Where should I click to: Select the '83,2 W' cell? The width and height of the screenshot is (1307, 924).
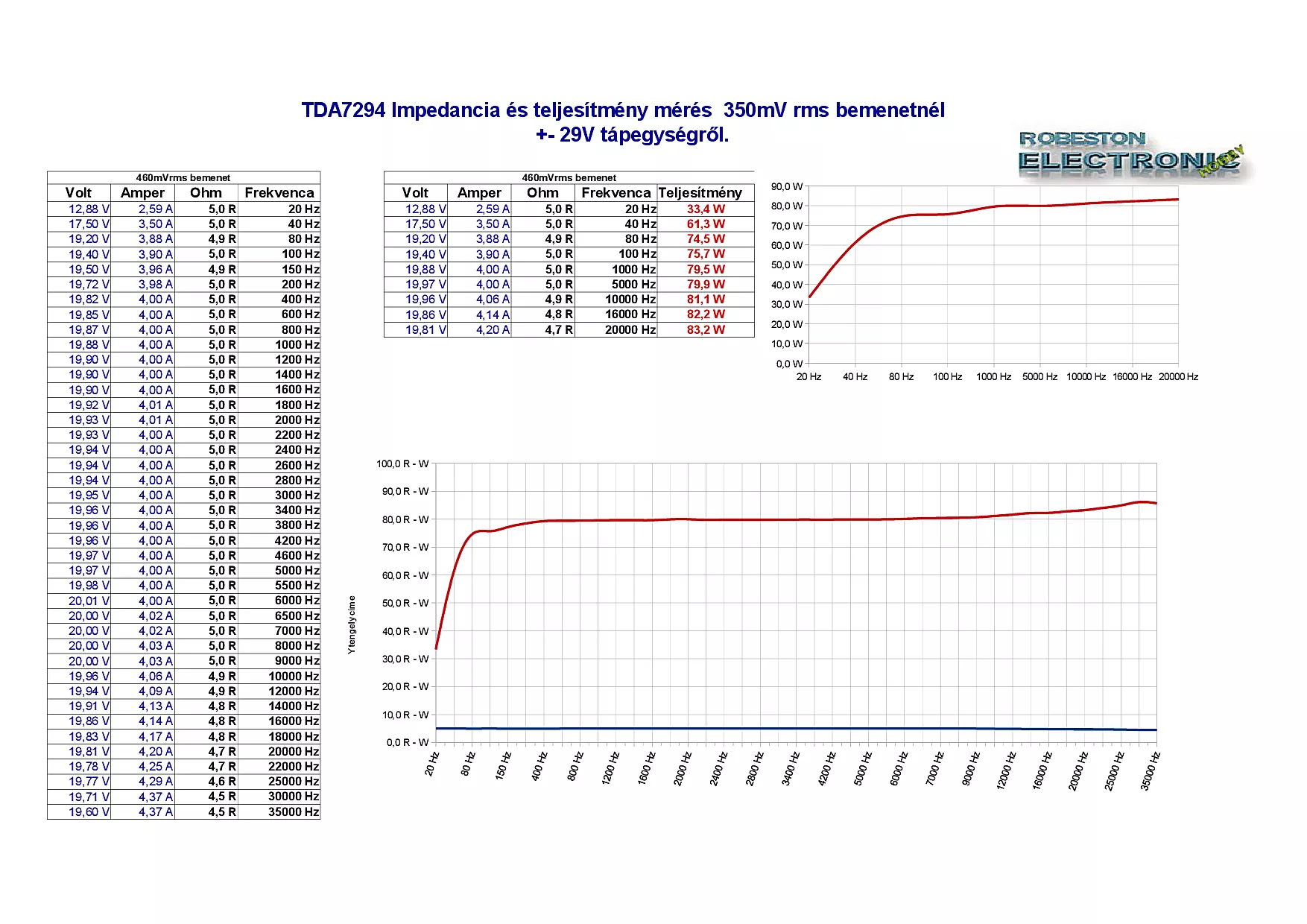coord(706,329)
